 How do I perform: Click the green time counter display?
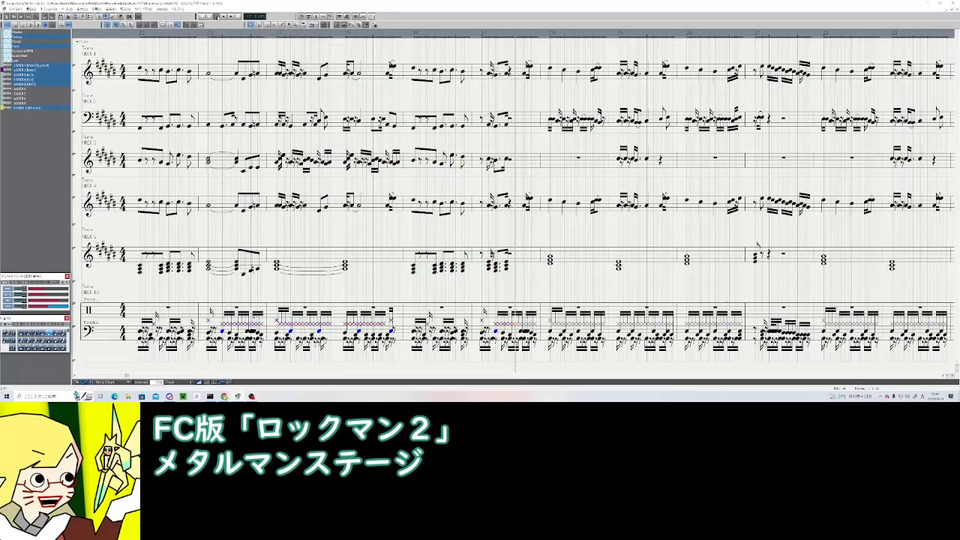coord(255,17)
